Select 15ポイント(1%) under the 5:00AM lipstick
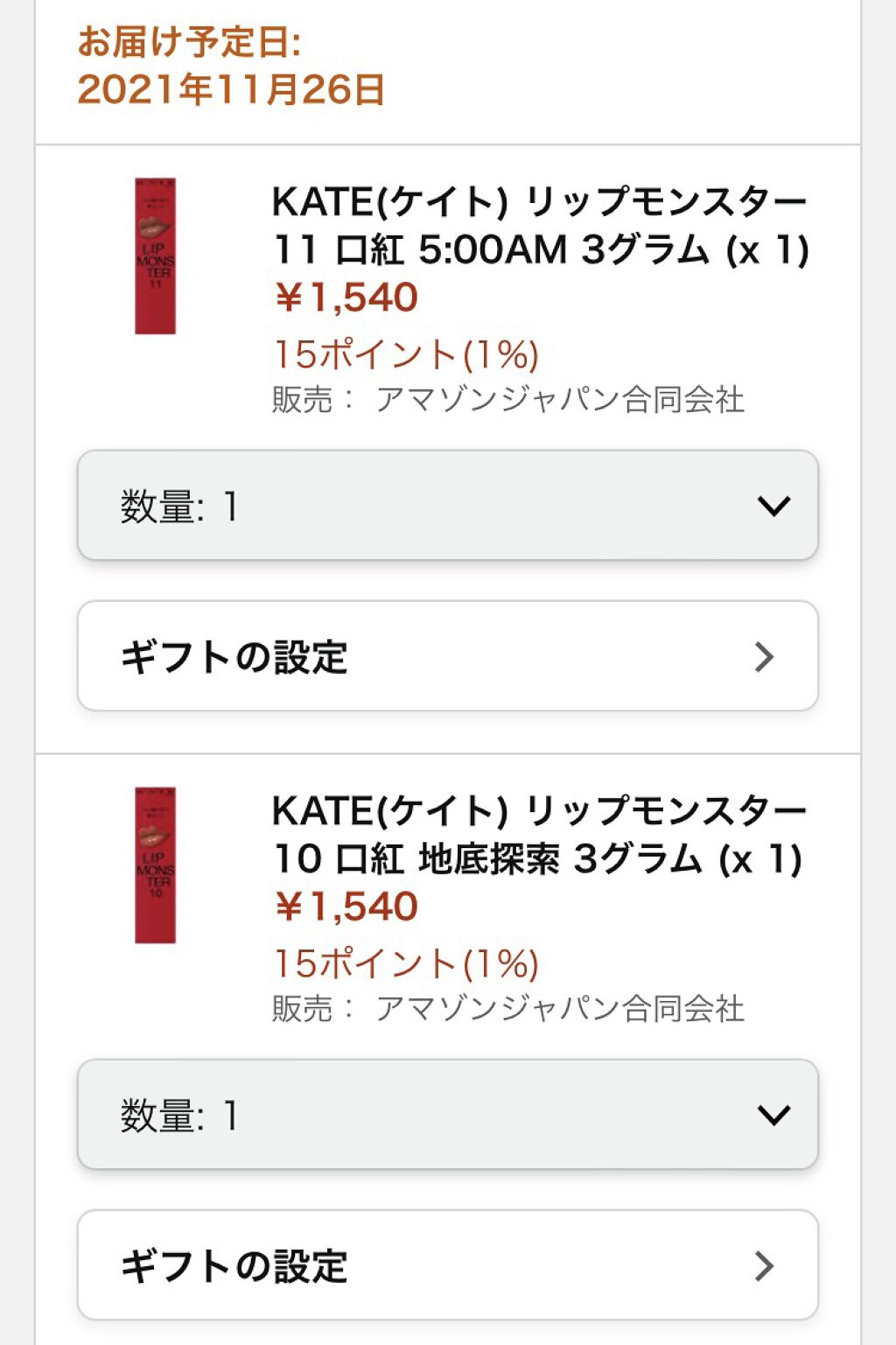The width and height of the screenshot is (896, 1345). (x=406, y=354)
